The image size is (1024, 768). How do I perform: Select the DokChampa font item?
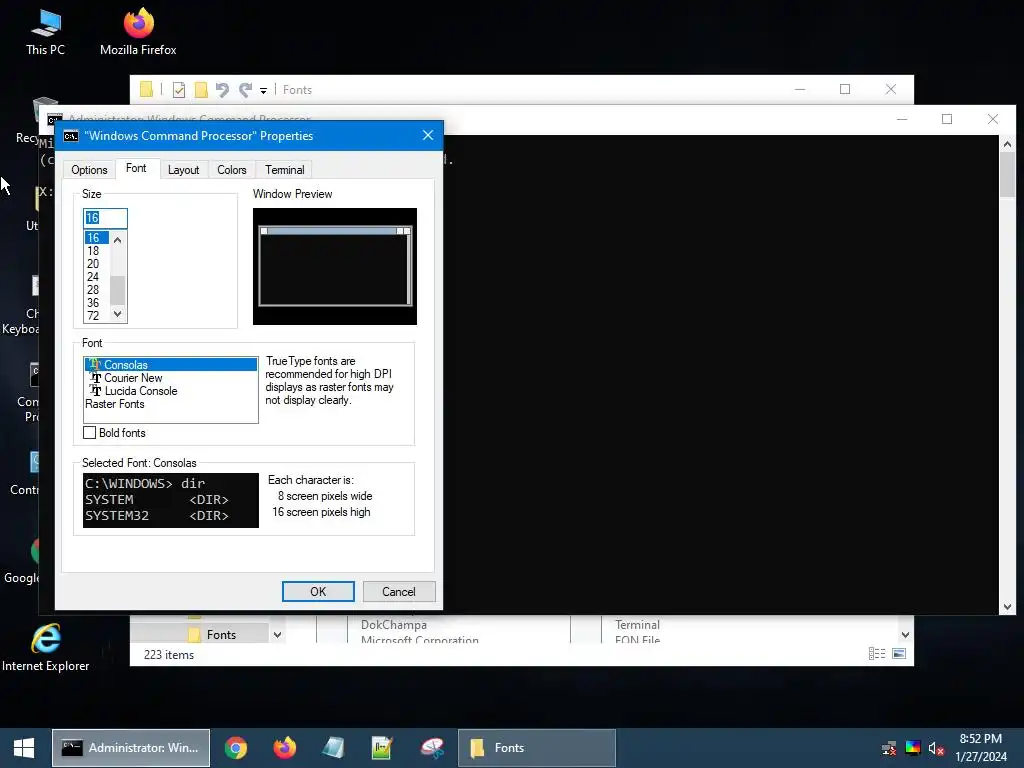(x=419, y=631)
